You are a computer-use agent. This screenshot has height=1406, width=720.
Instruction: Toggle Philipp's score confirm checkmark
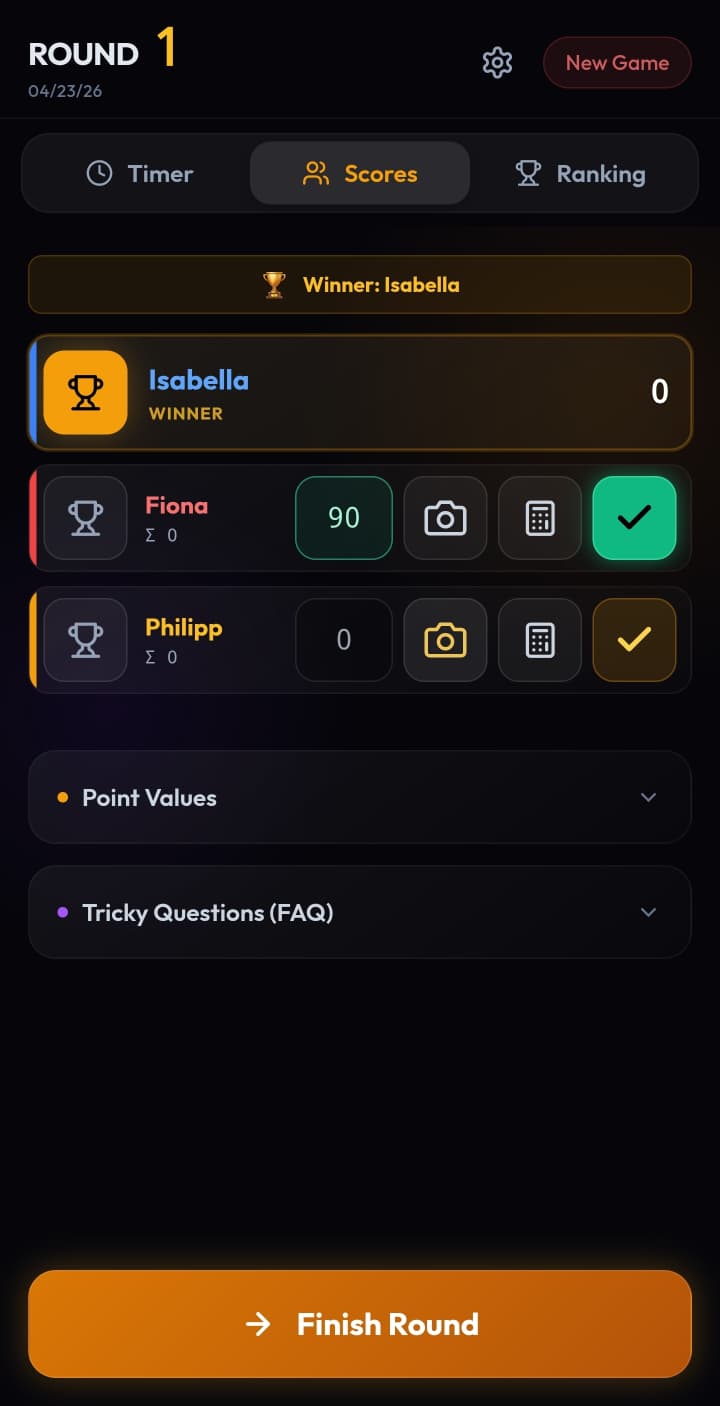634,640
